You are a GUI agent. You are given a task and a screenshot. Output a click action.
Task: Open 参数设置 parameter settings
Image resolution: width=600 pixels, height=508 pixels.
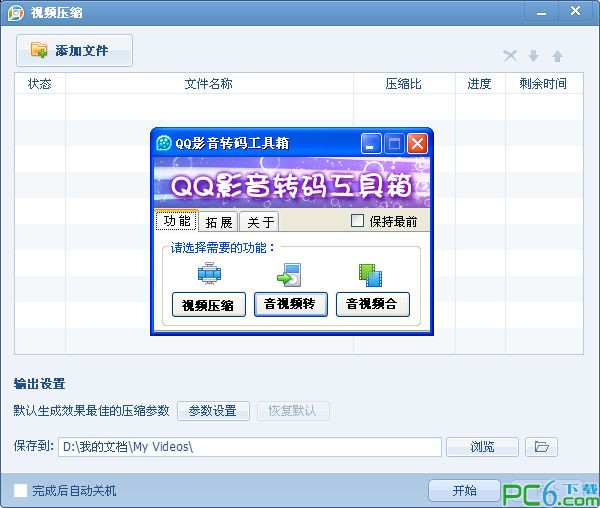pos(213,411)
